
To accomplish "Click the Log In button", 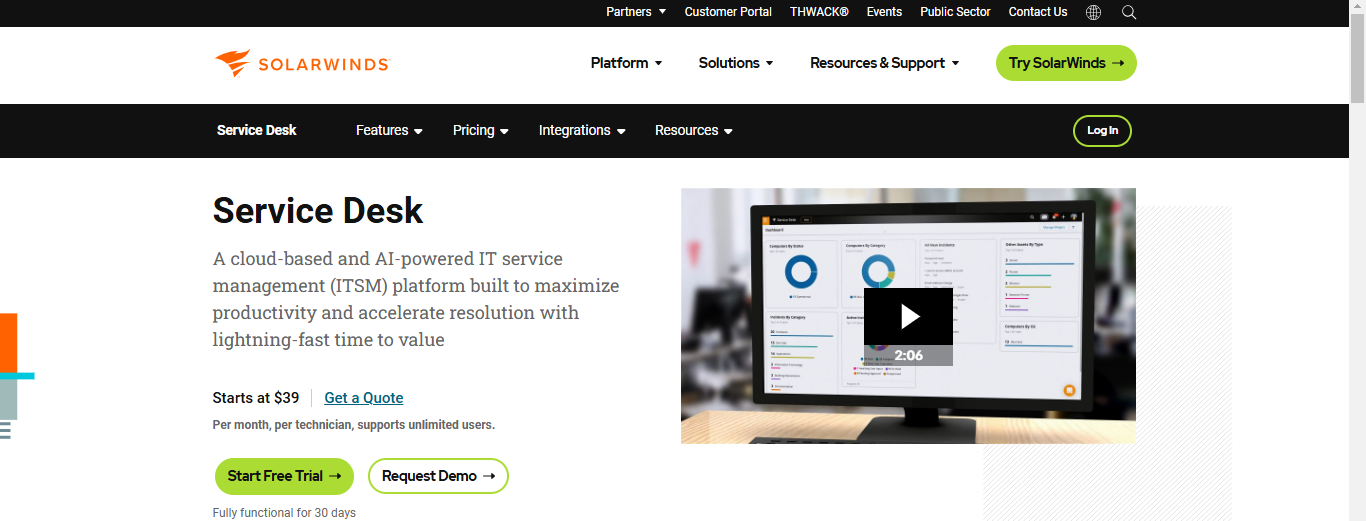I will (1102, 130).
